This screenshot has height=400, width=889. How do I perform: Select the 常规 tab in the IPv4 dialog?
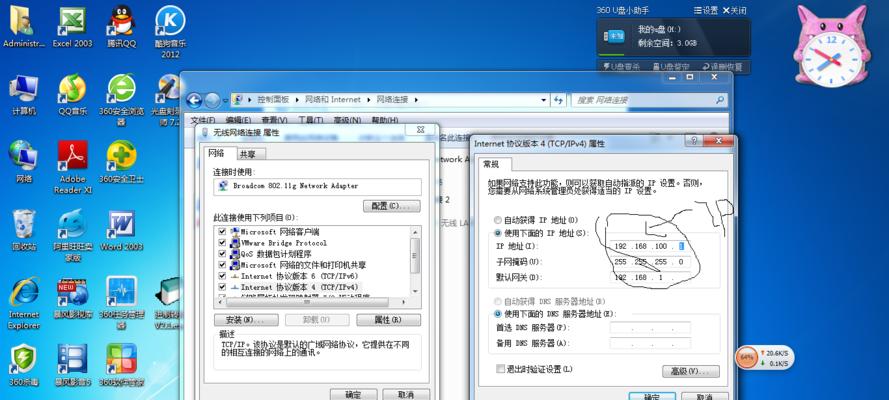pos(490,164)
